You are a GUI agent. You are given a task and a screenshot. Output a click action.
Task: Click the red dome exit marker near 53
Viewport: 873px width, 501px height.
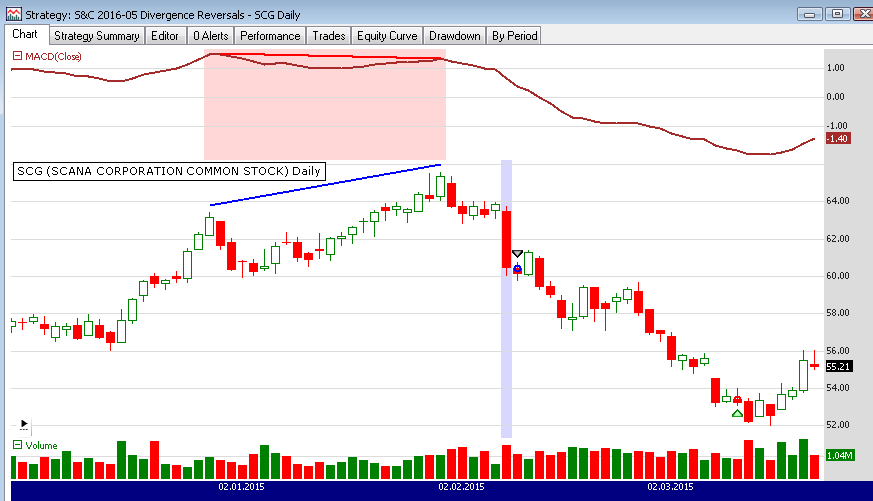click(737, 400)
